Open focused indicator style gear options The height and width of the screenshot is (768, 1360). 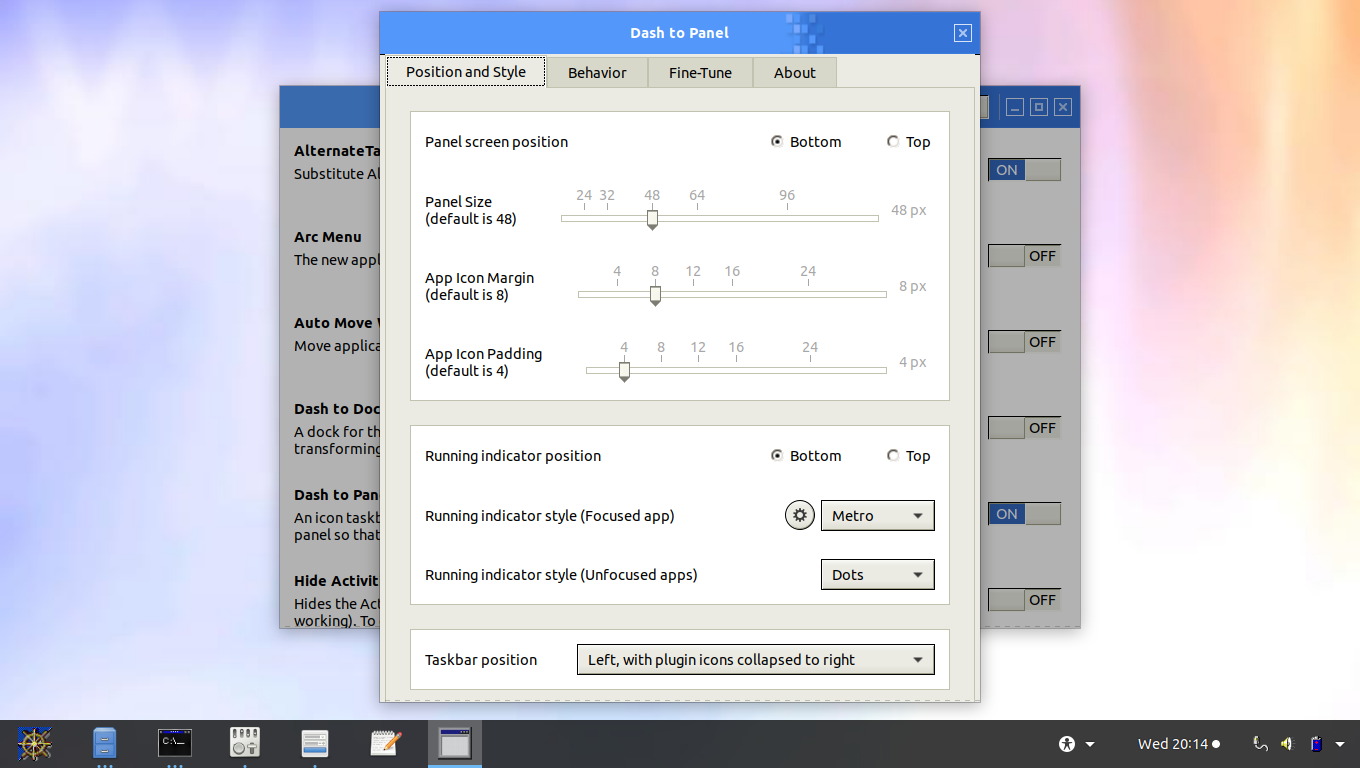[799, 516]
